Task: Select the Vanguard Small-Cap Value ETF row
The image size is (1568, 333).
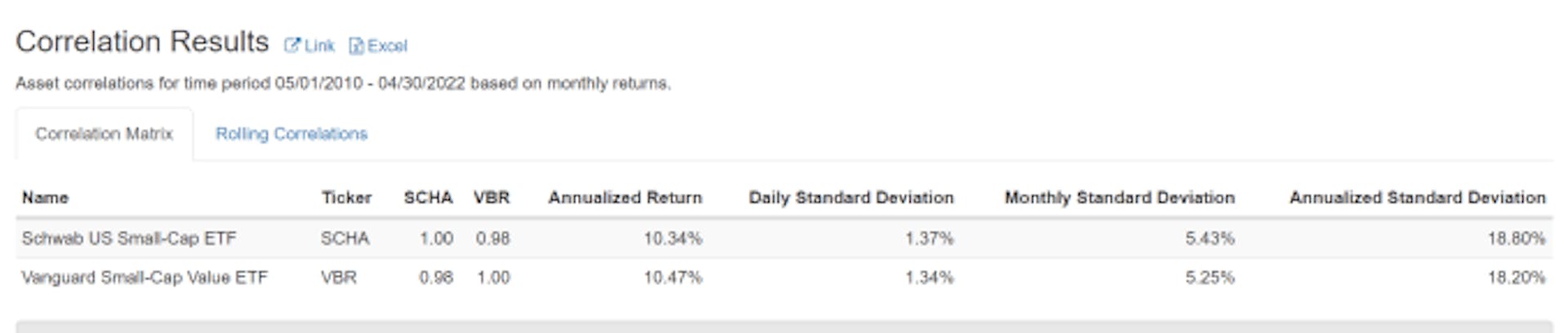Action: [x=784, y=277]
